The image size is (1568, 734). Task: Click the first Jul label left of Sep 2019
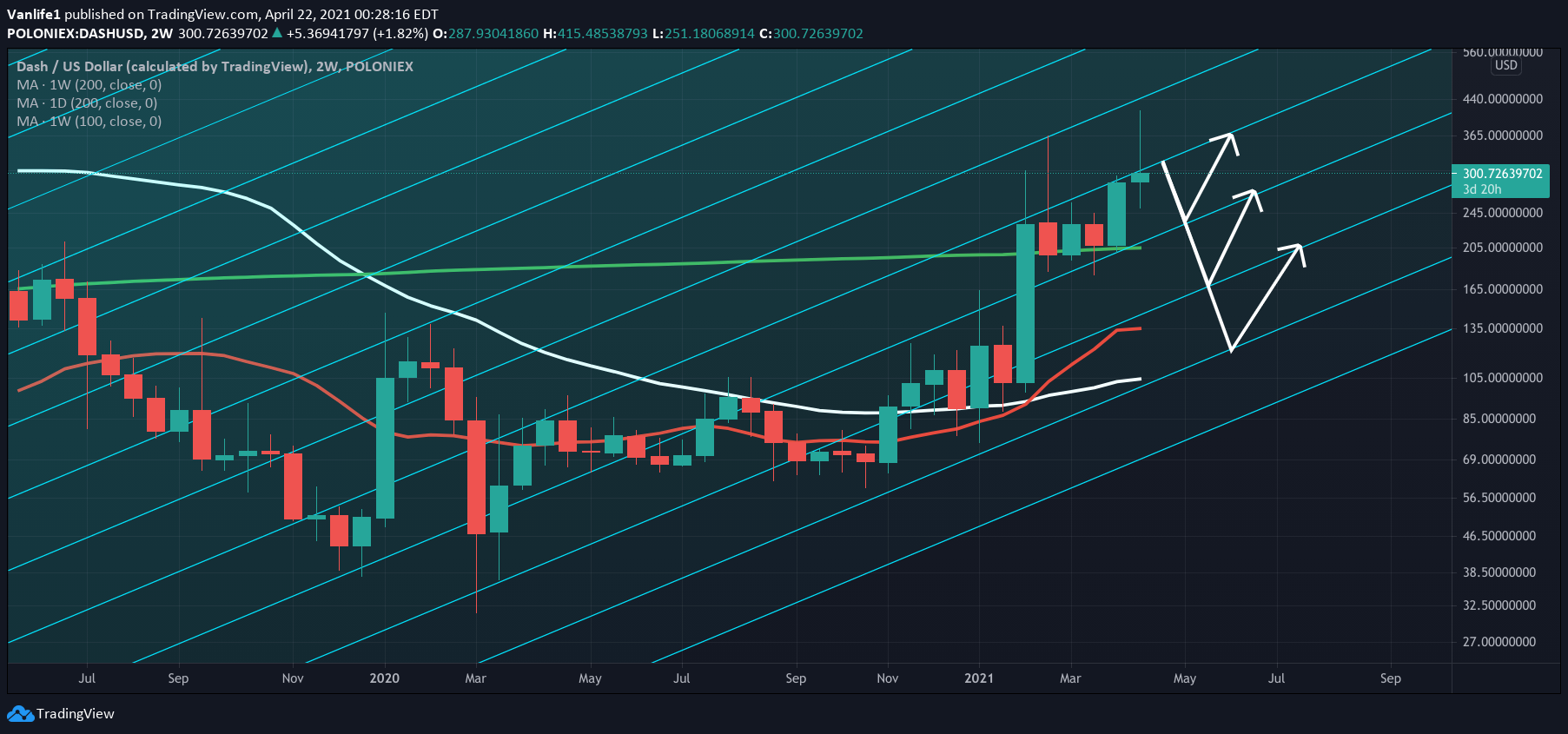coord(87,678)
